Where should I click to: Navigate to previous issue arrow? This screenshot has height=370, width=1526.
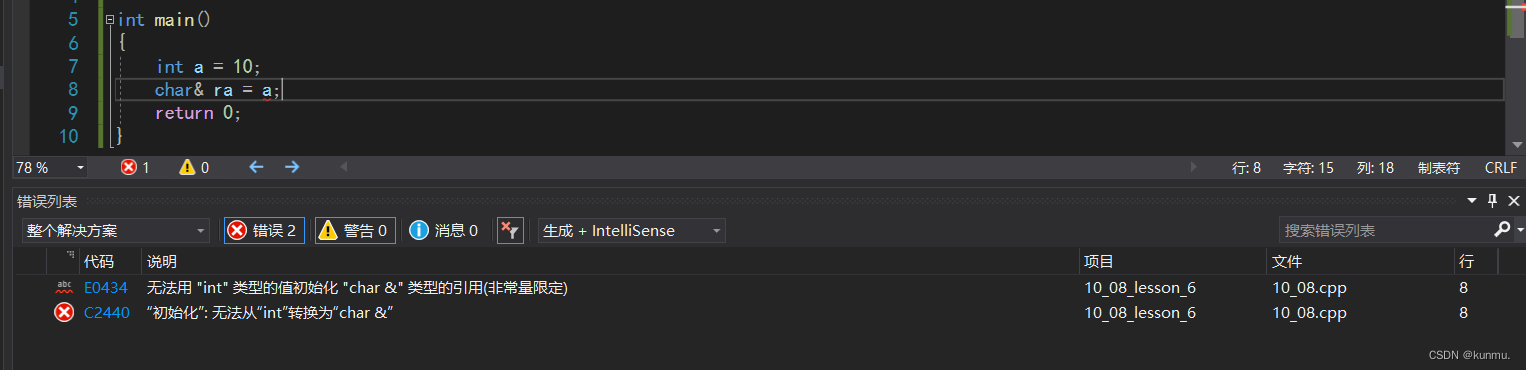256,167
